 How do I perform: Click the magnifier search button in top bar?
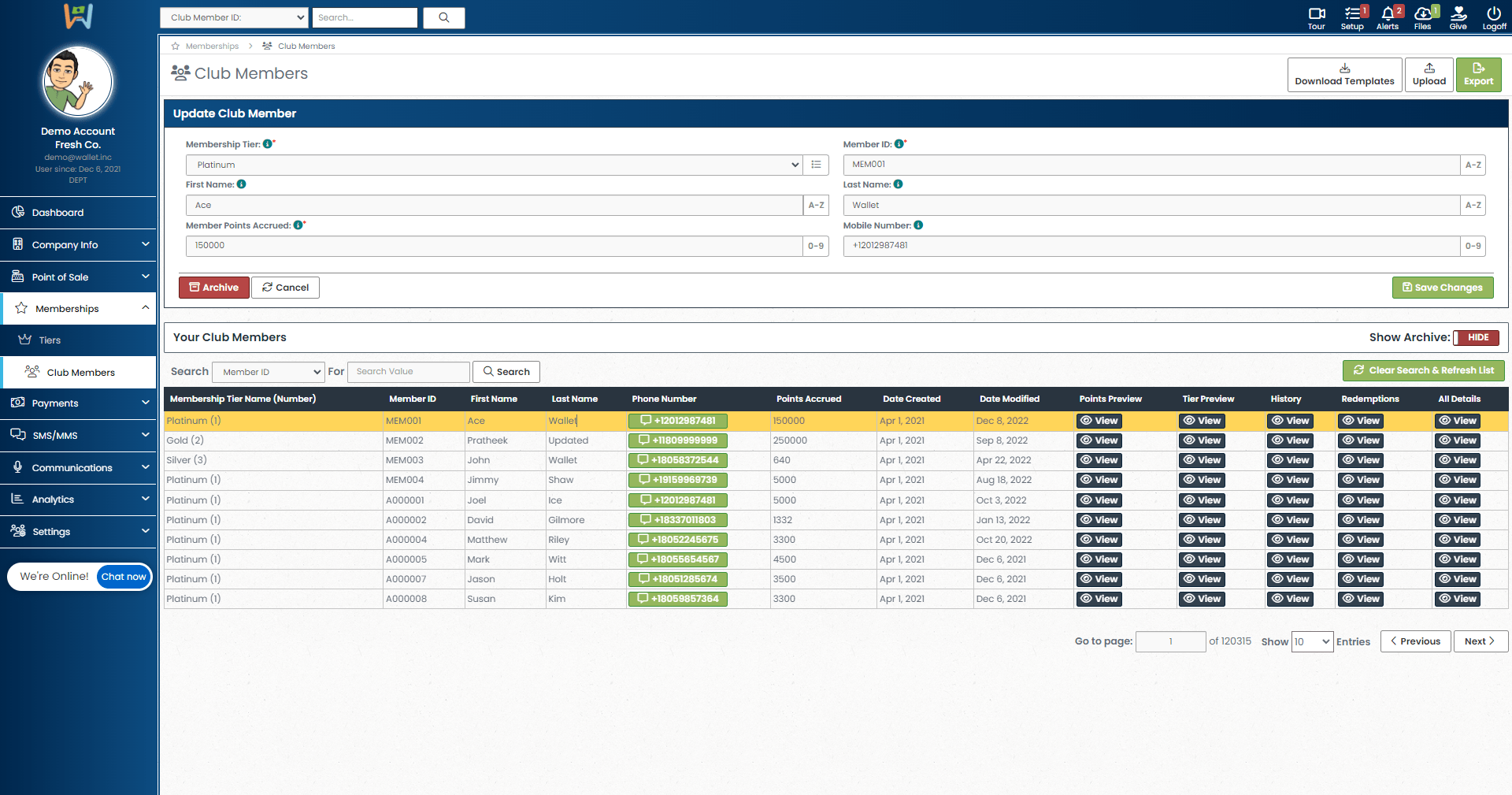coord(444,17)
